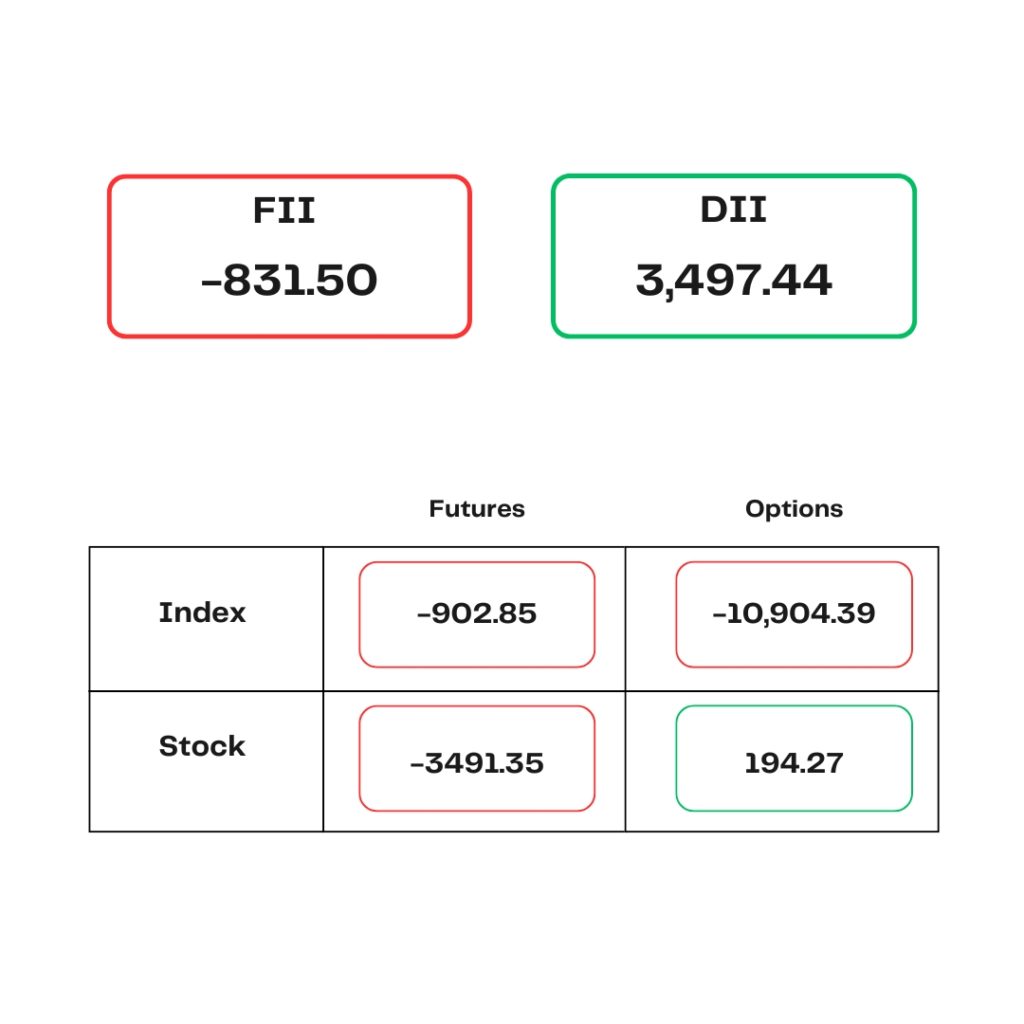Click the green DII card's bottom border
Screen dimensions: 1024x1024
click(733, 336)
